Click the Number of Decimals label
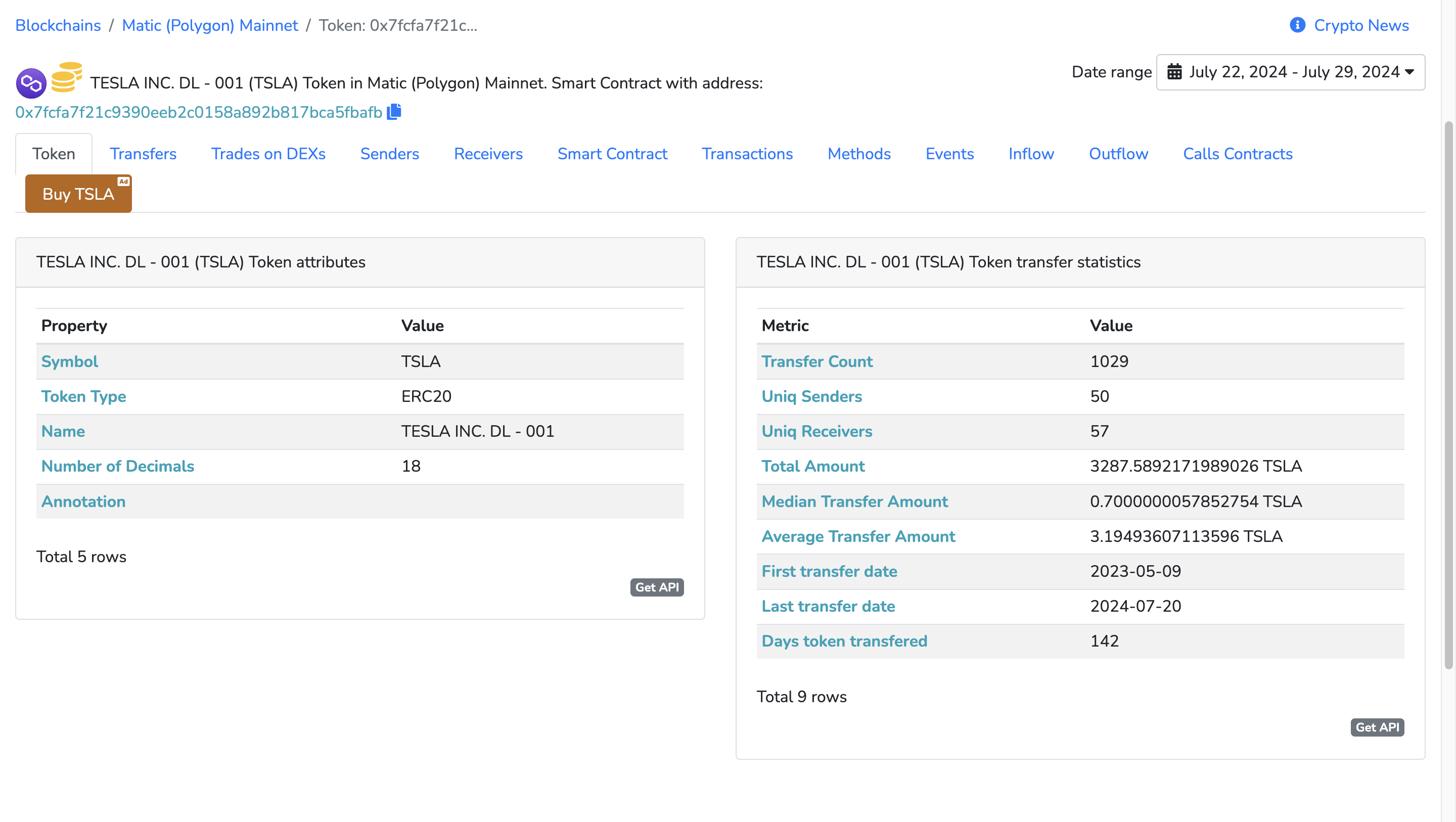 118,466
